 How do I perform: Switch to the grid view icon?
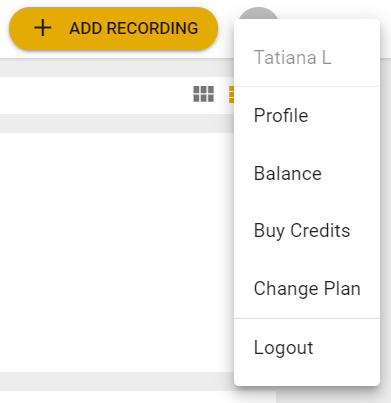[x=204, y=94]
